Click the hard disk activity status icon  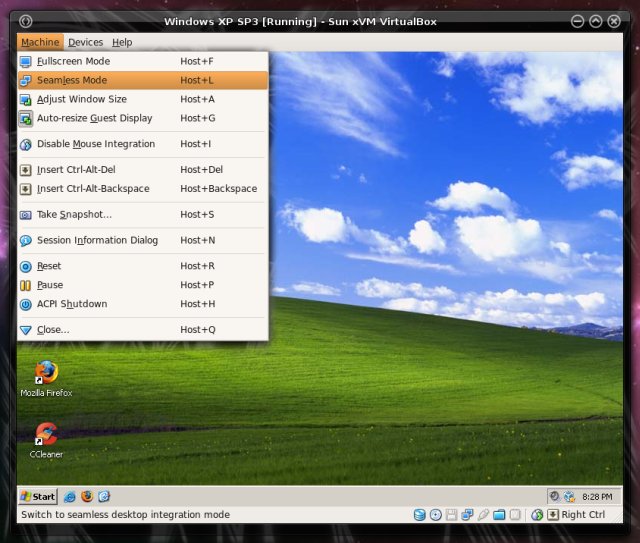[x=421, y=515]
